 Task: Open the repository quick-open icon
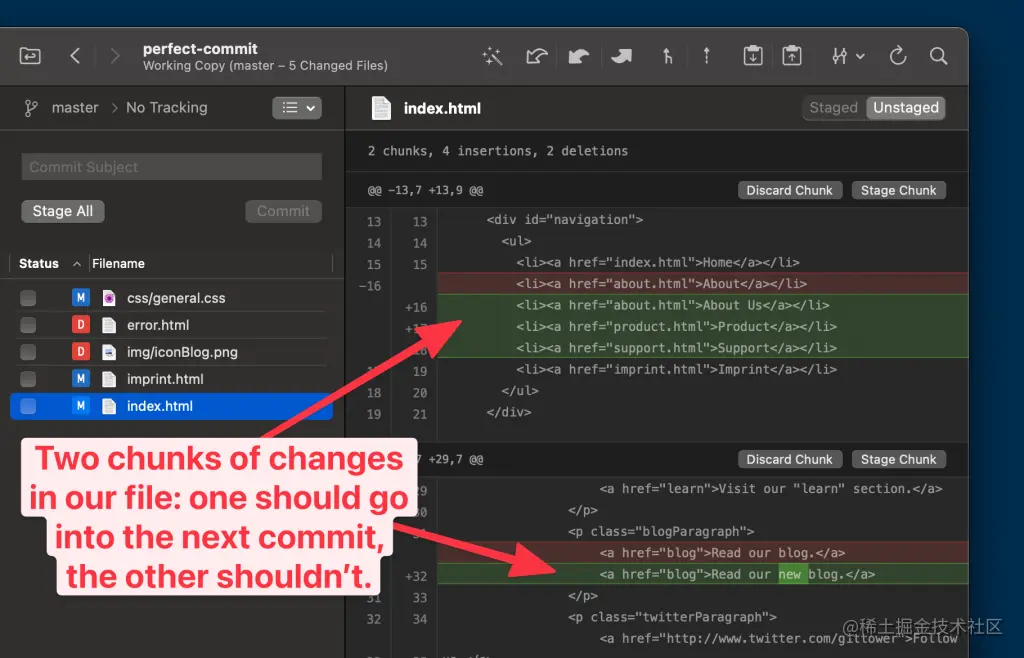(x=30, y=56)
